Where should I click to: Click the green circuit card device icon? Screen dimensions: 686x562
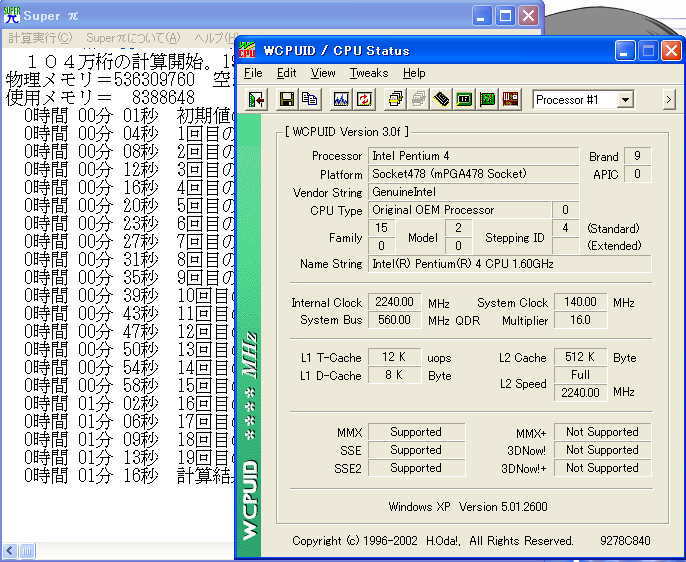487,100
